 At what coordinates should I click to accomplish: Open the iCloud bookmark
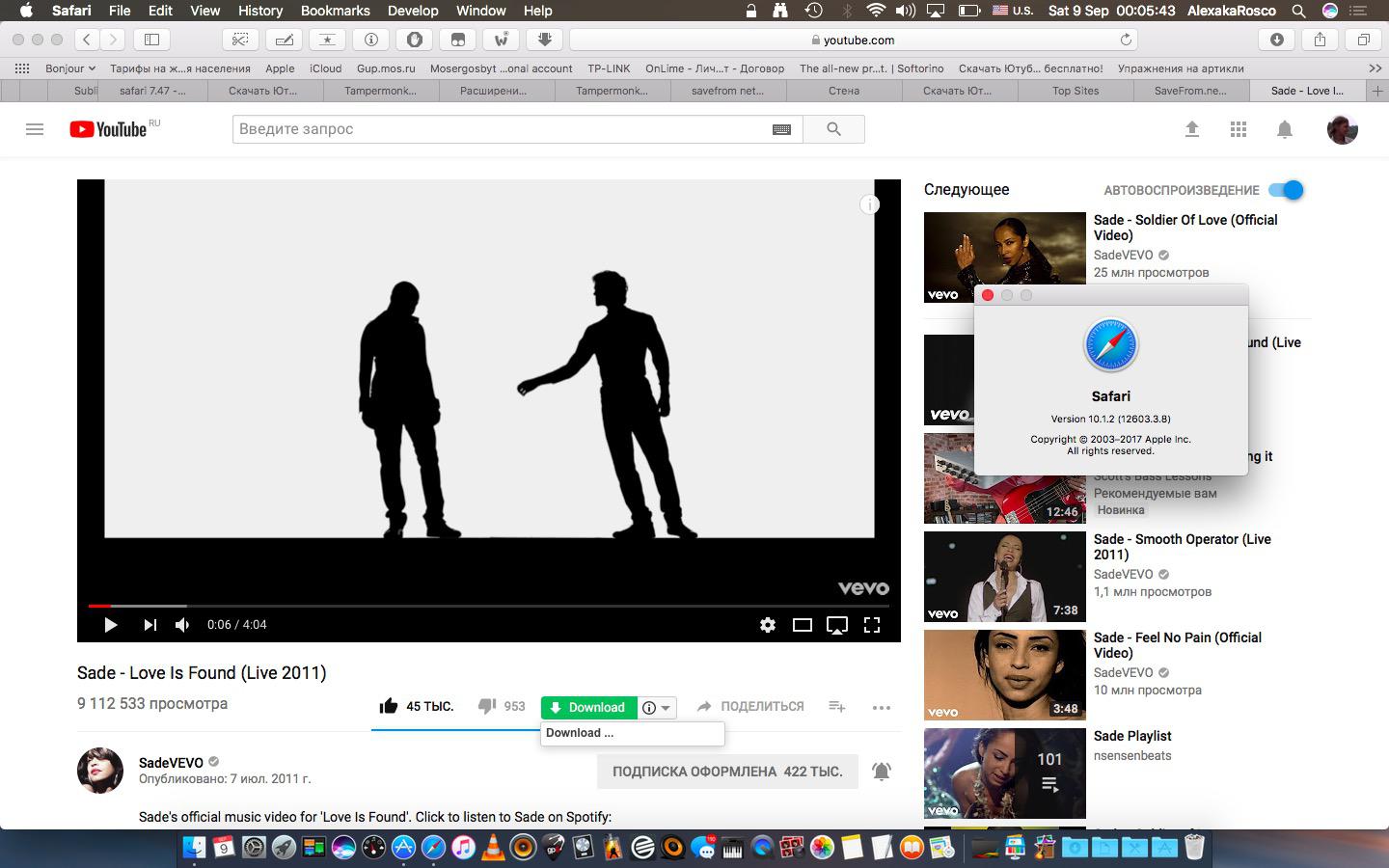coord(326,68)
